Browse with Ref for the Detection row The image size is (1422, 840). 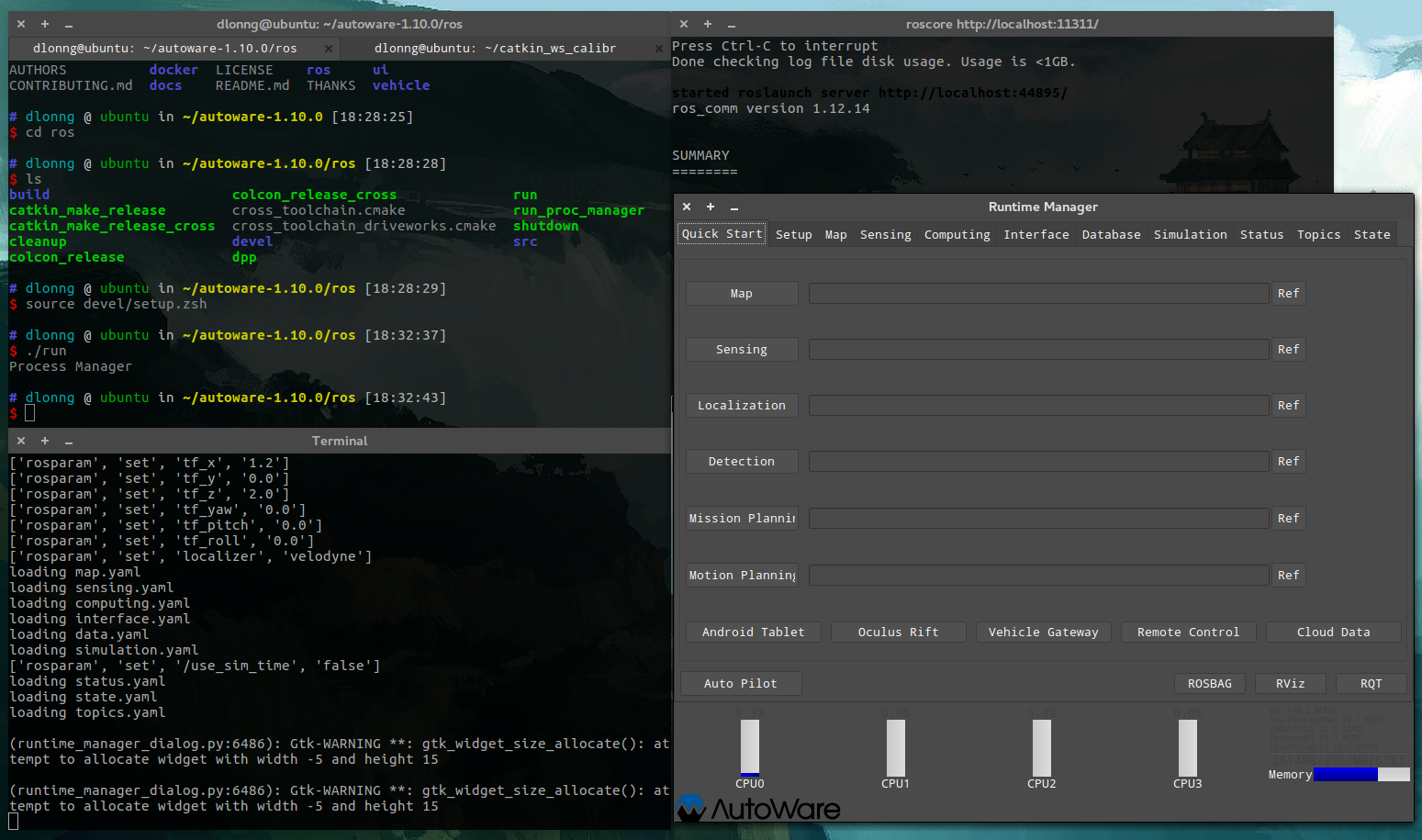pyautogui.click(x=1289, y=462)
